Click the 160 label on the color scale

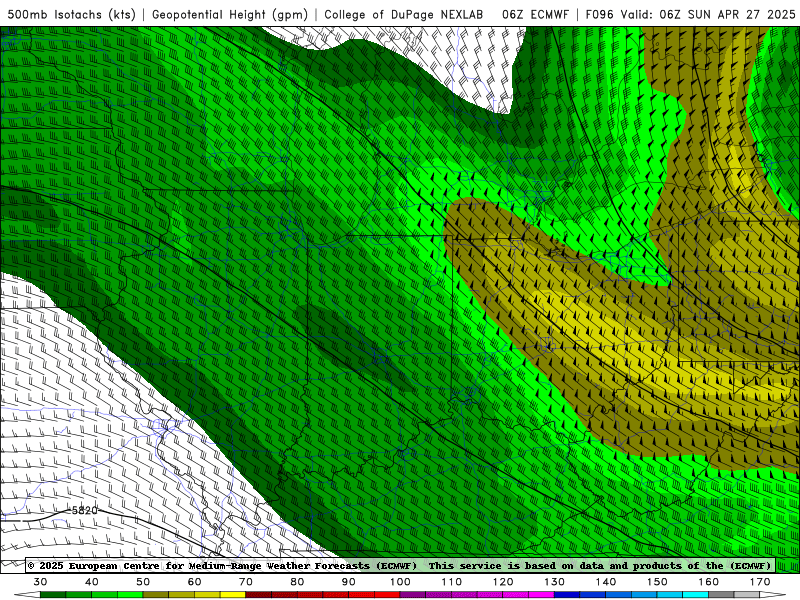[709, 582]
